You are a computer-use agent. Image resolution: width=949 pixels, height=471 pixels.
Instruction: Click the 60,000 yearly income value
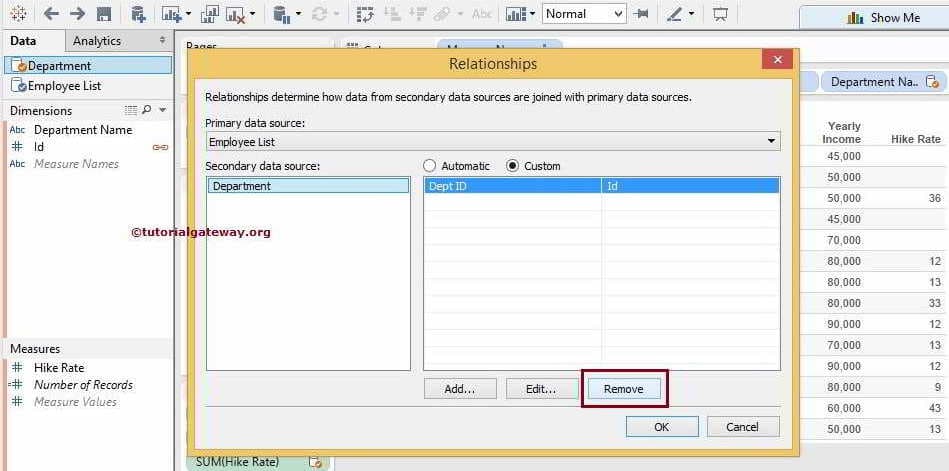click(844, 409)
